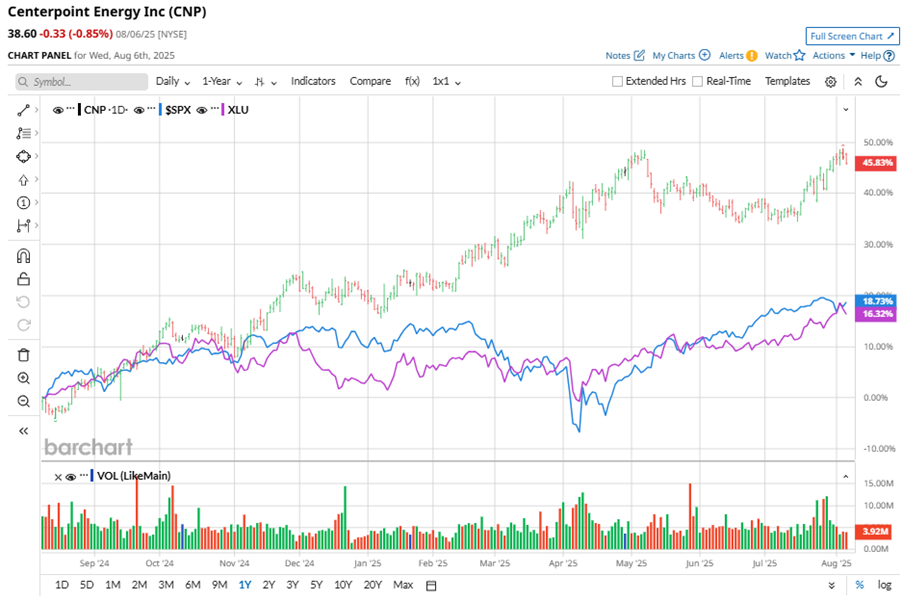Screen dimensions: 902x601
Task: Collapse the main chart legend chevron
Action: click(x=846, y=109)
